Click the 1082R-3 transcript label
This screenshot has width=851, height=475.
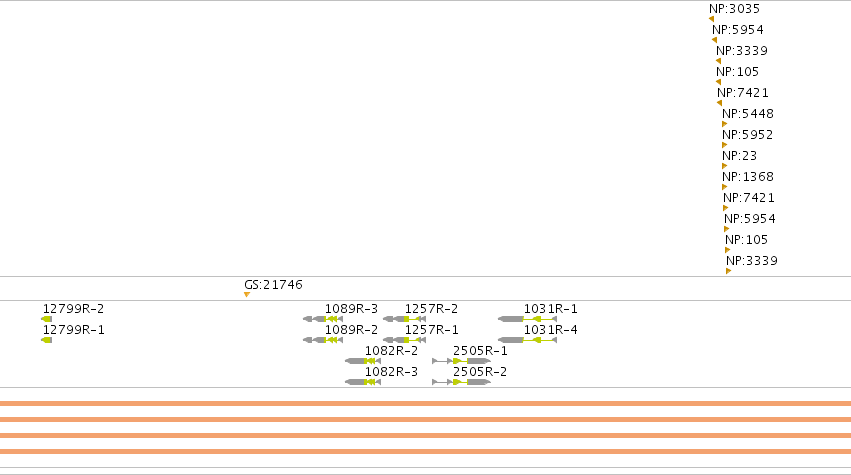click(391, 372)
